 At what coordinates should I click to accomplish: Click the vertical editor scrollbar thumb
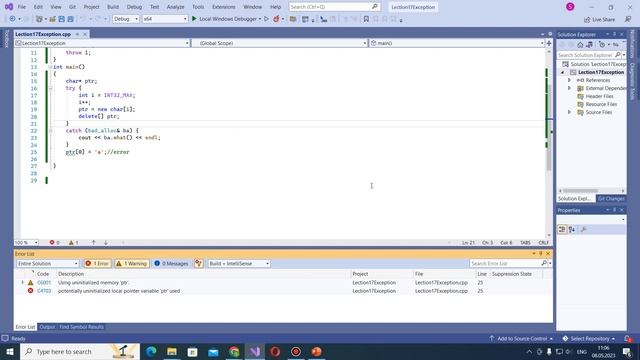pyautogui.click(x=549, y=127)
